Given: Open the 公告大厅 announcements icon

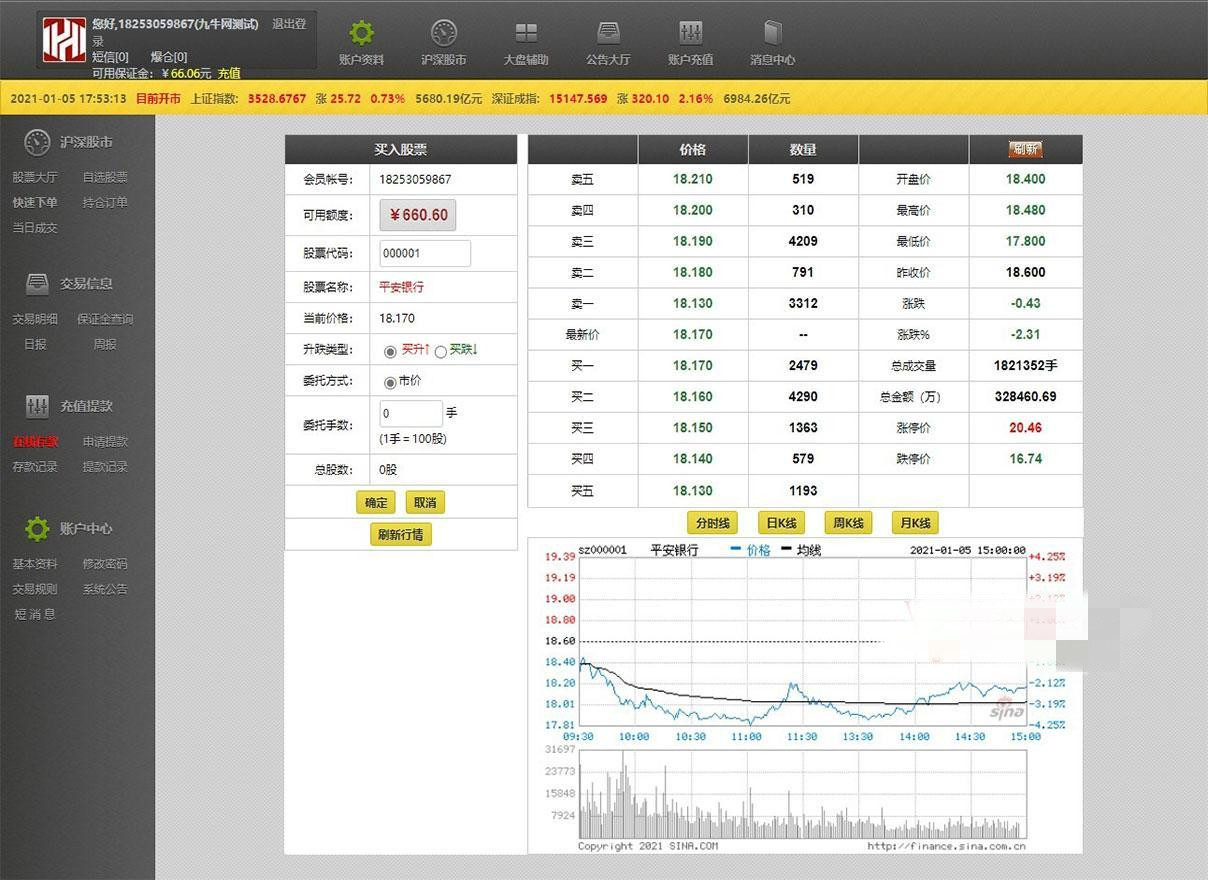Looking at the screenshot, I should click(608, 32).
